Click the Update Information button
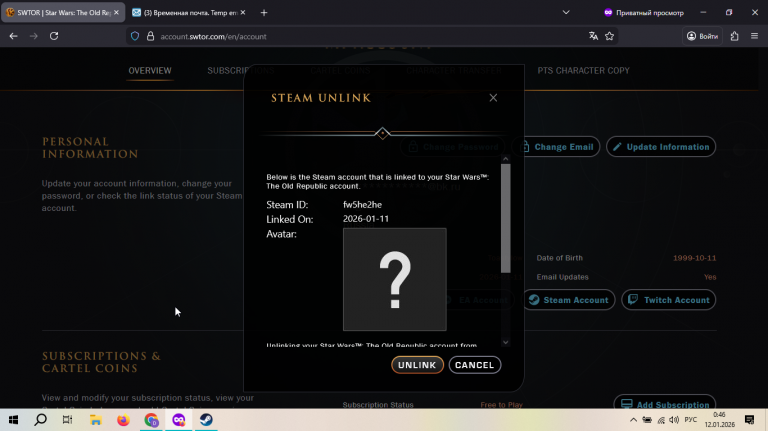 [661, 147]
